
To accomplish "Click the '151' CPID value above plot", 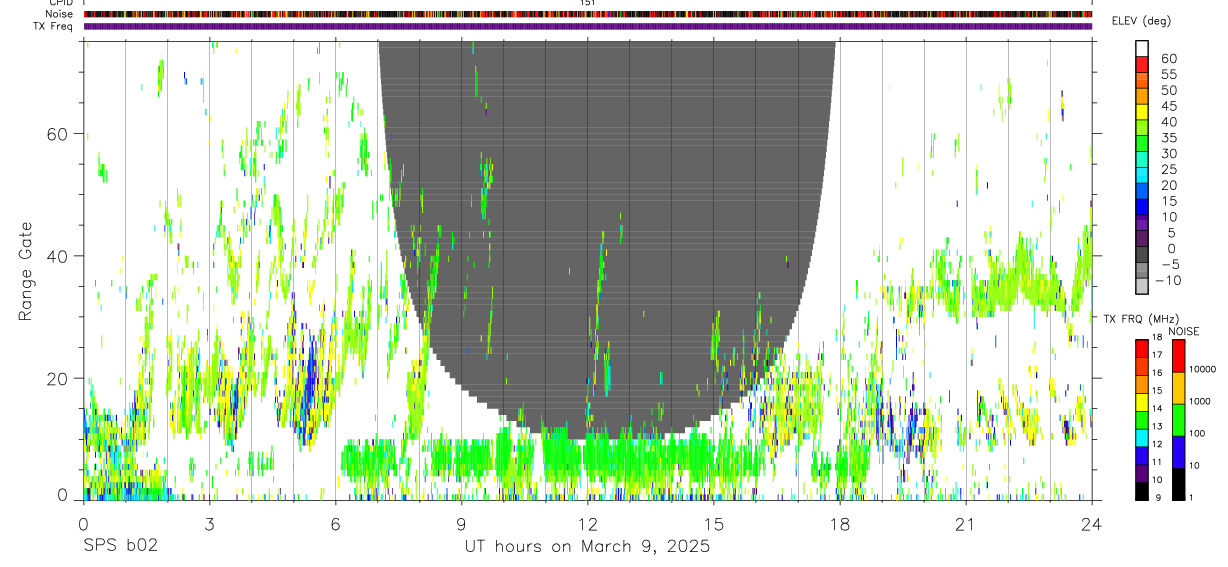I will click(588, 3).
